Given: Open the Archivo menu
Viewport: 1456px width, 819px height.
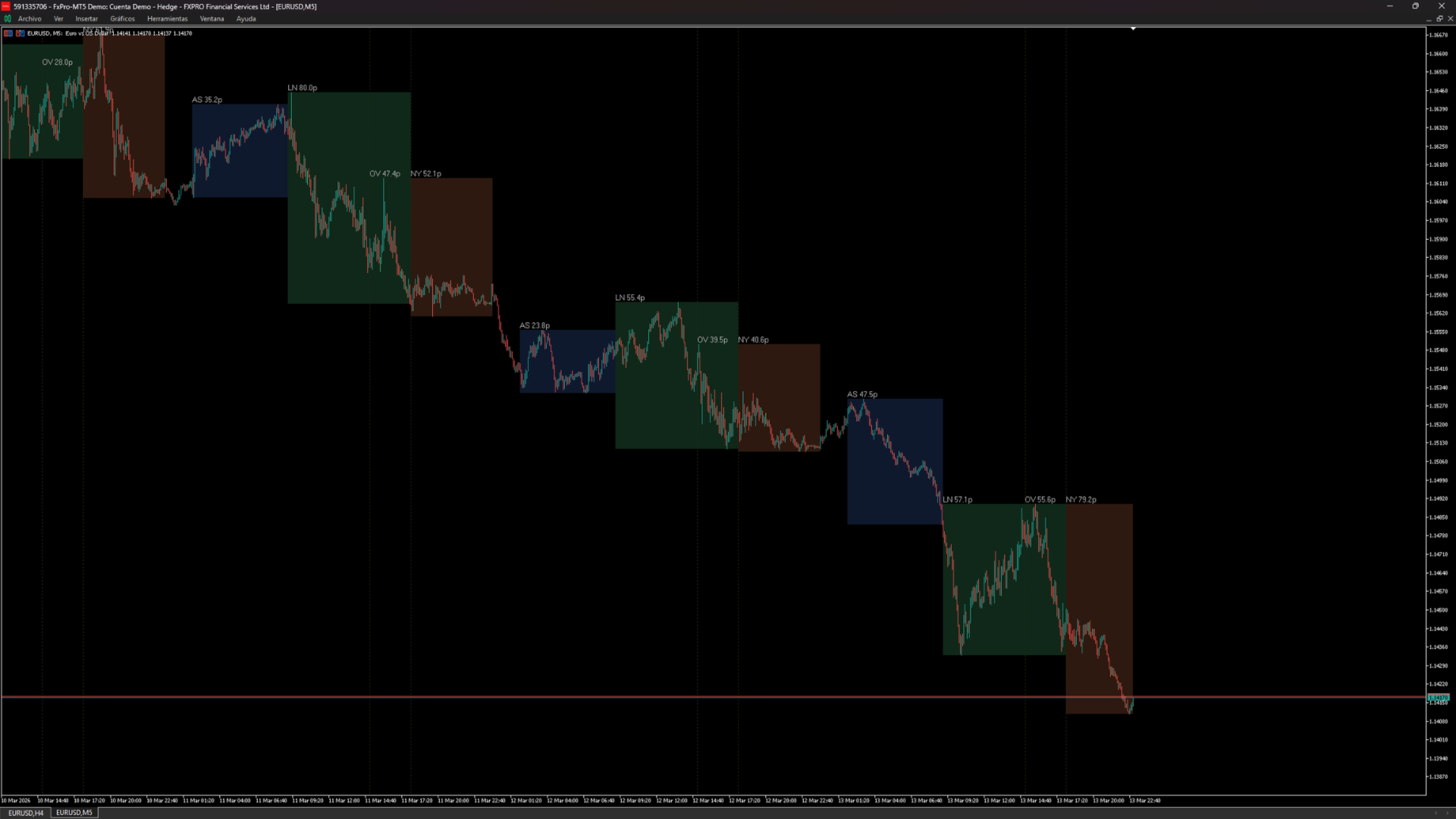Looking at the screenshot, I should [x=30, y=19].
